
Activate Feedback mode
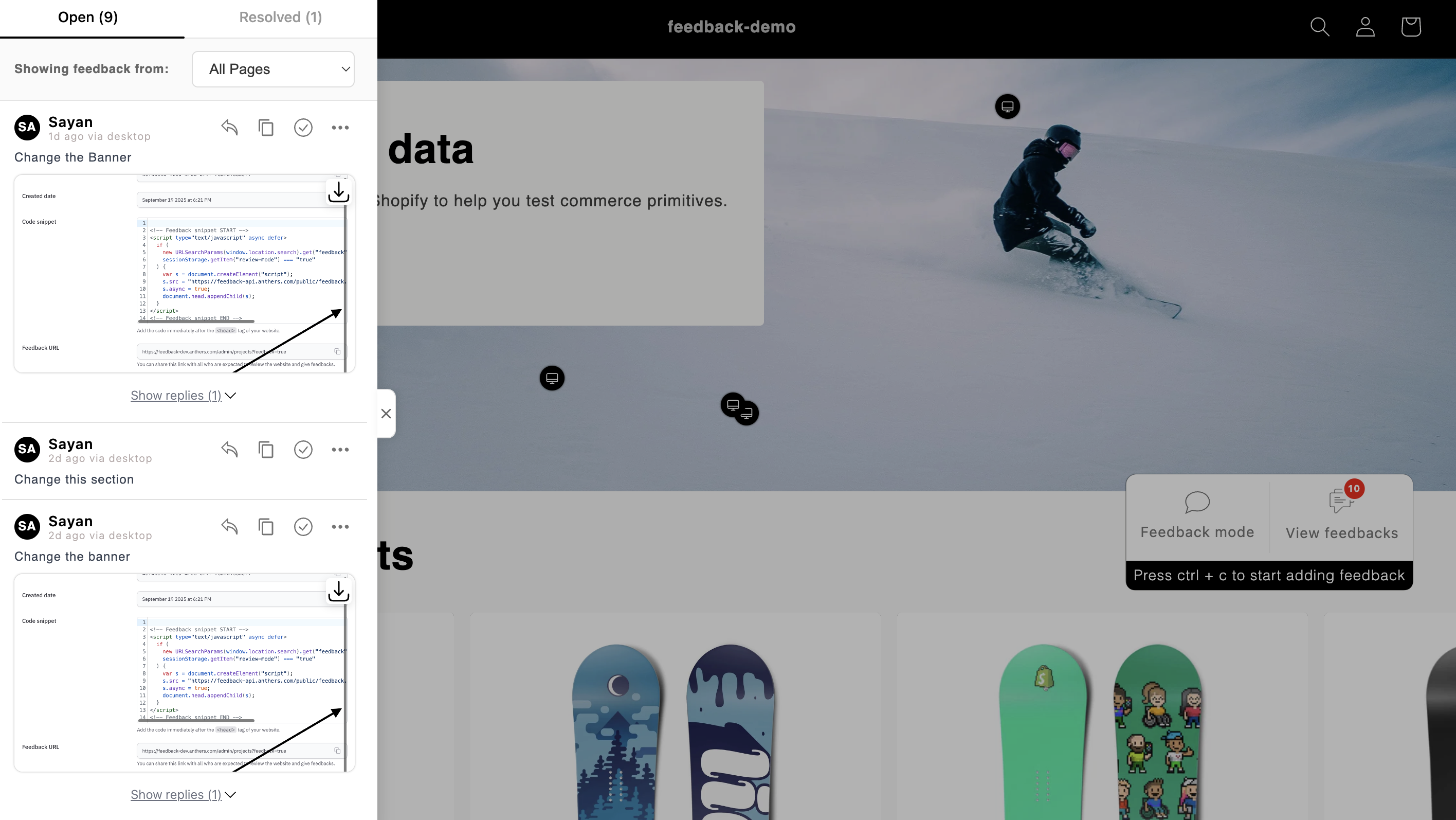point(1197,516)
